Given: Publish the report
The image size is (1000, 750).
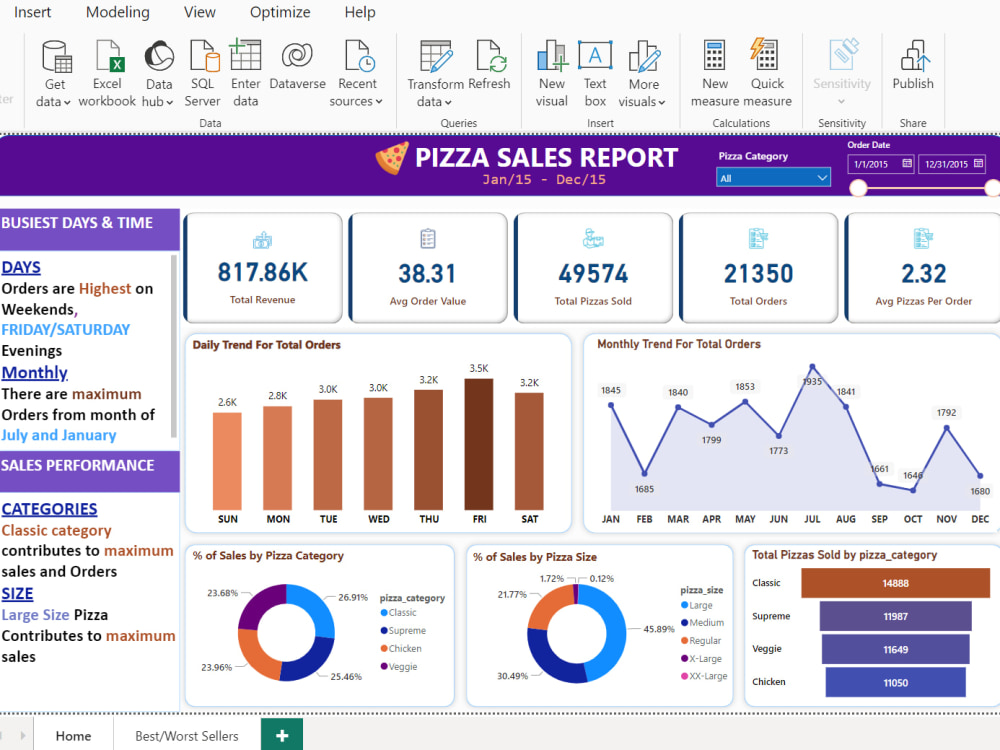Looking at the screenshot, I should (x=913, y=68).
